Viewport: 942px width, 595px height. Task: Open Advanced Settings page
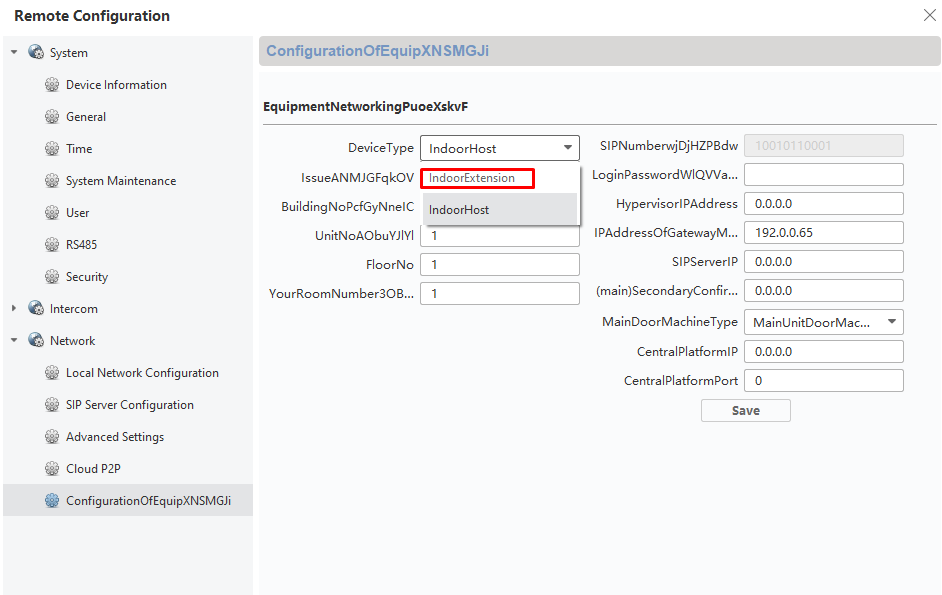tap(115, 436)
